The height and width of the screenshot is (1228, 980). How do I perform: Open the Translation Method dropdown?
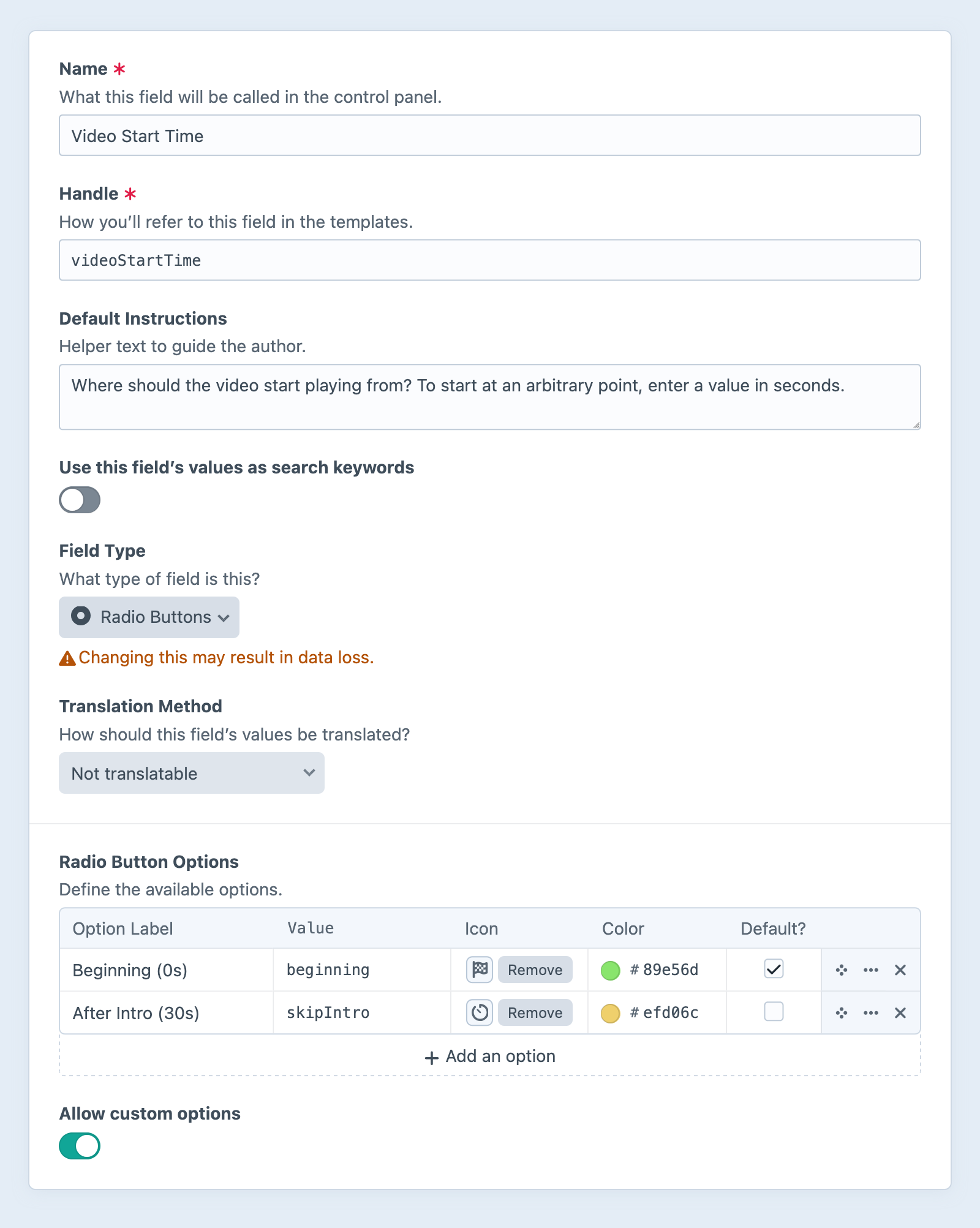click(191, 773)
